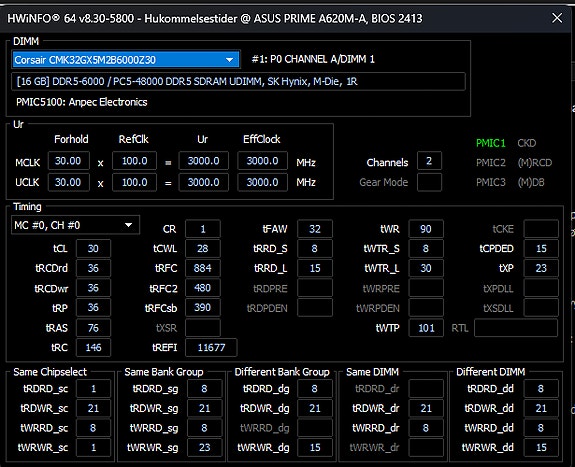This screenshot has width=575, height=467.
Task: Click the PMIC3 label
Action: pyautogui.click(x=491, y=182)
